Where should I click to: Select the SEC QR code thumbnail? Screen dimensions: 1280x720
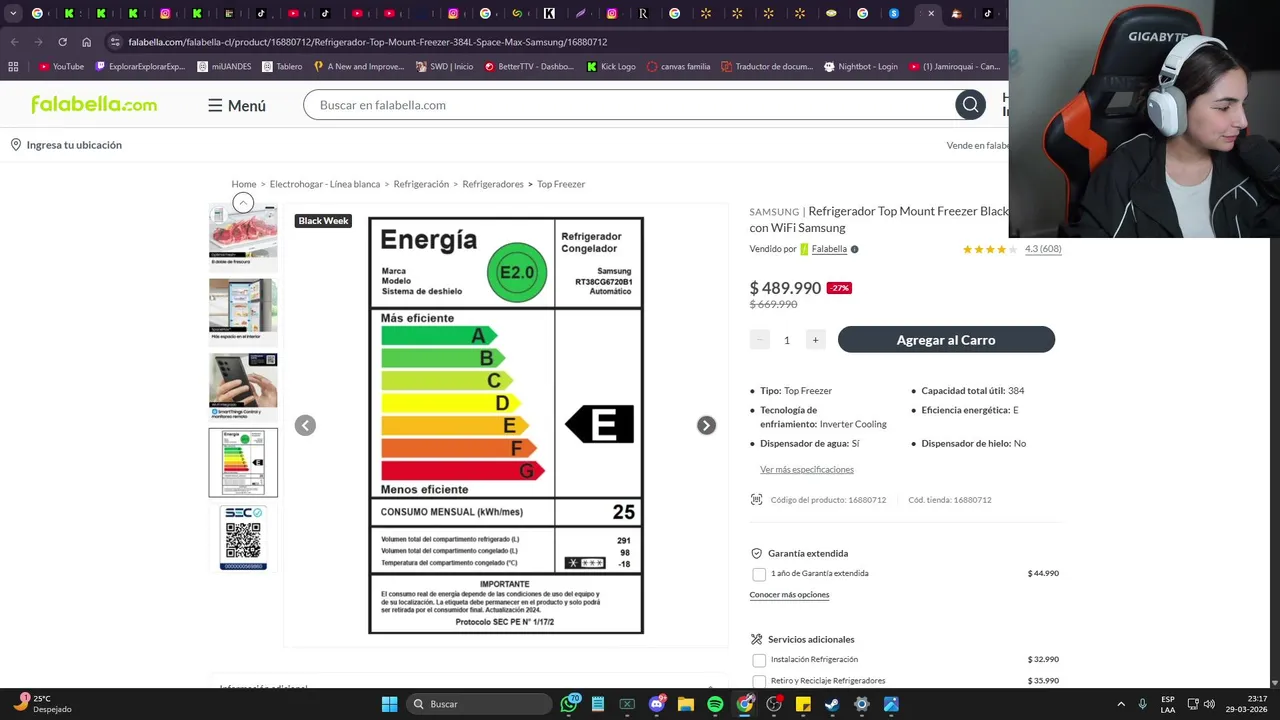click(x=243, y=538)
